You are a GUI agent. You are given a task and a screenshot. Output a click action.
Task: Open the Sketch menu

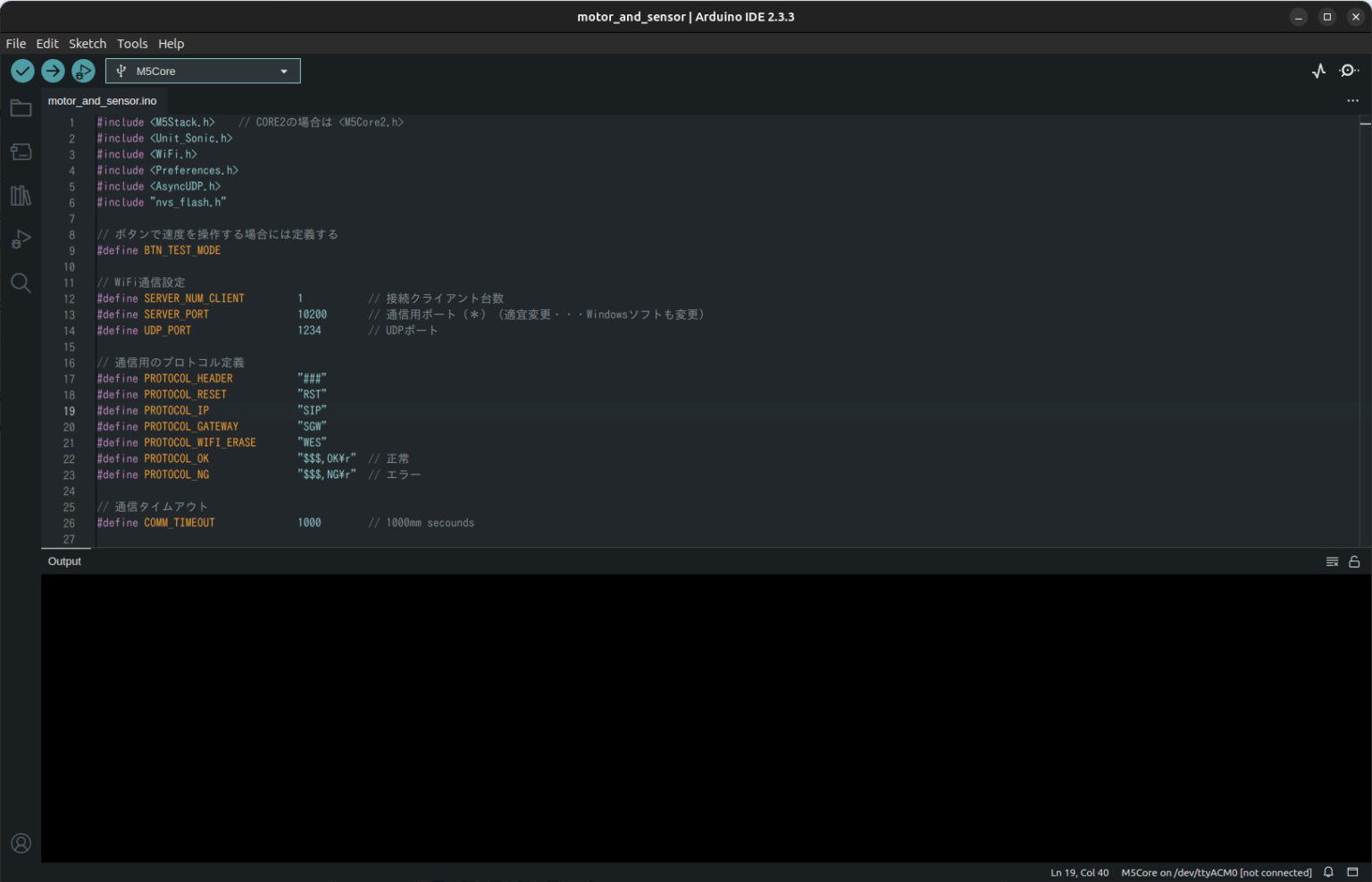tap(87, 44)
